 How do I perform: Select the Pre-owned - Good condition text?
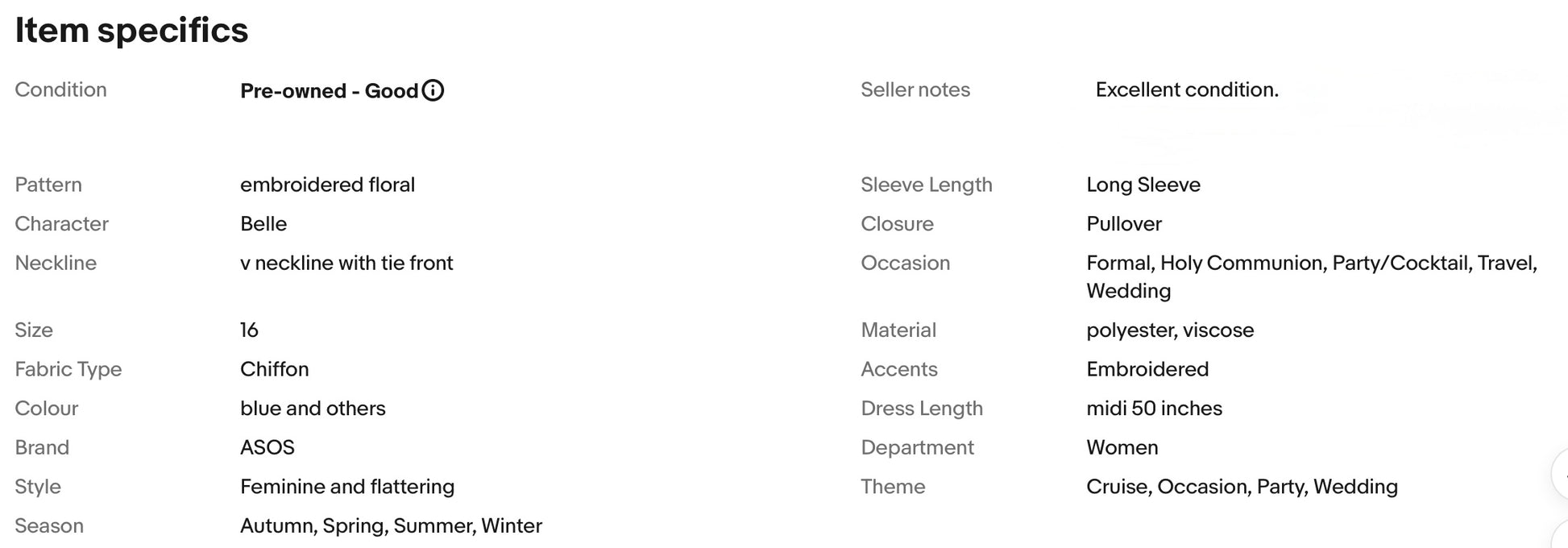coord(329,91)
